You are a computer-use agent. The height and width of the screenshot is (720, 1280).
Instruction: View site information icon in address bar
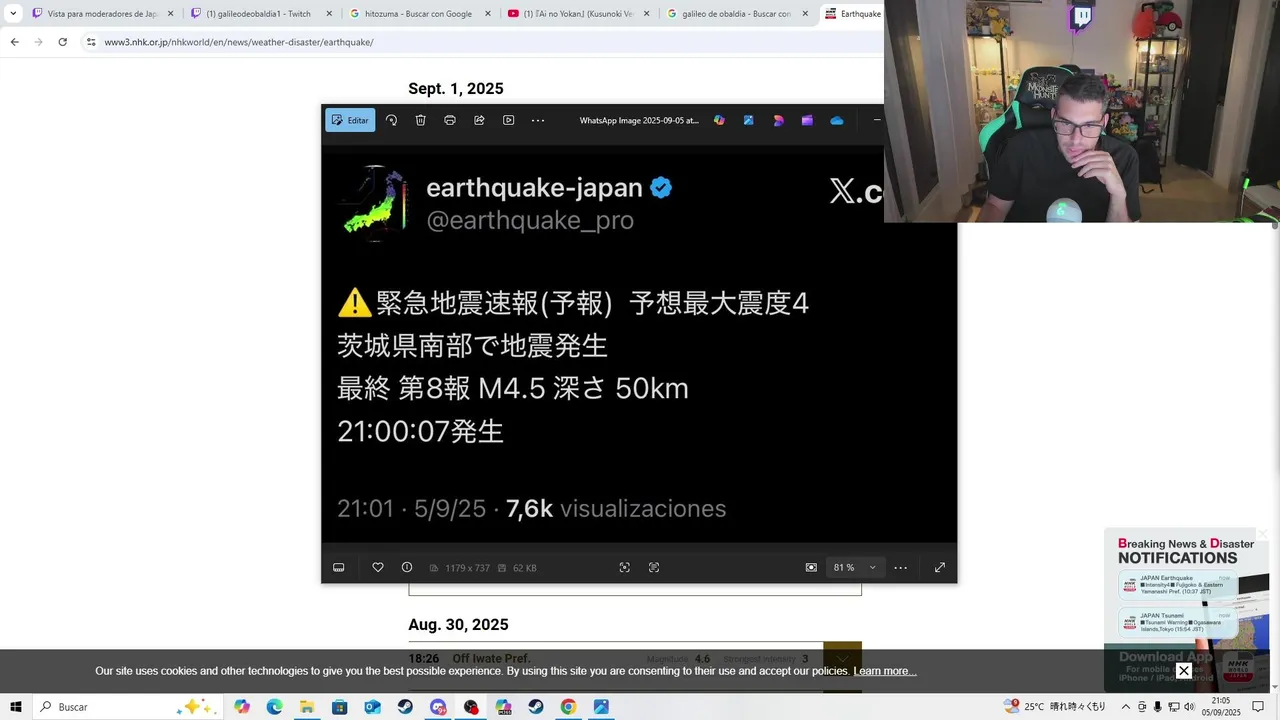tap(91, 42)
